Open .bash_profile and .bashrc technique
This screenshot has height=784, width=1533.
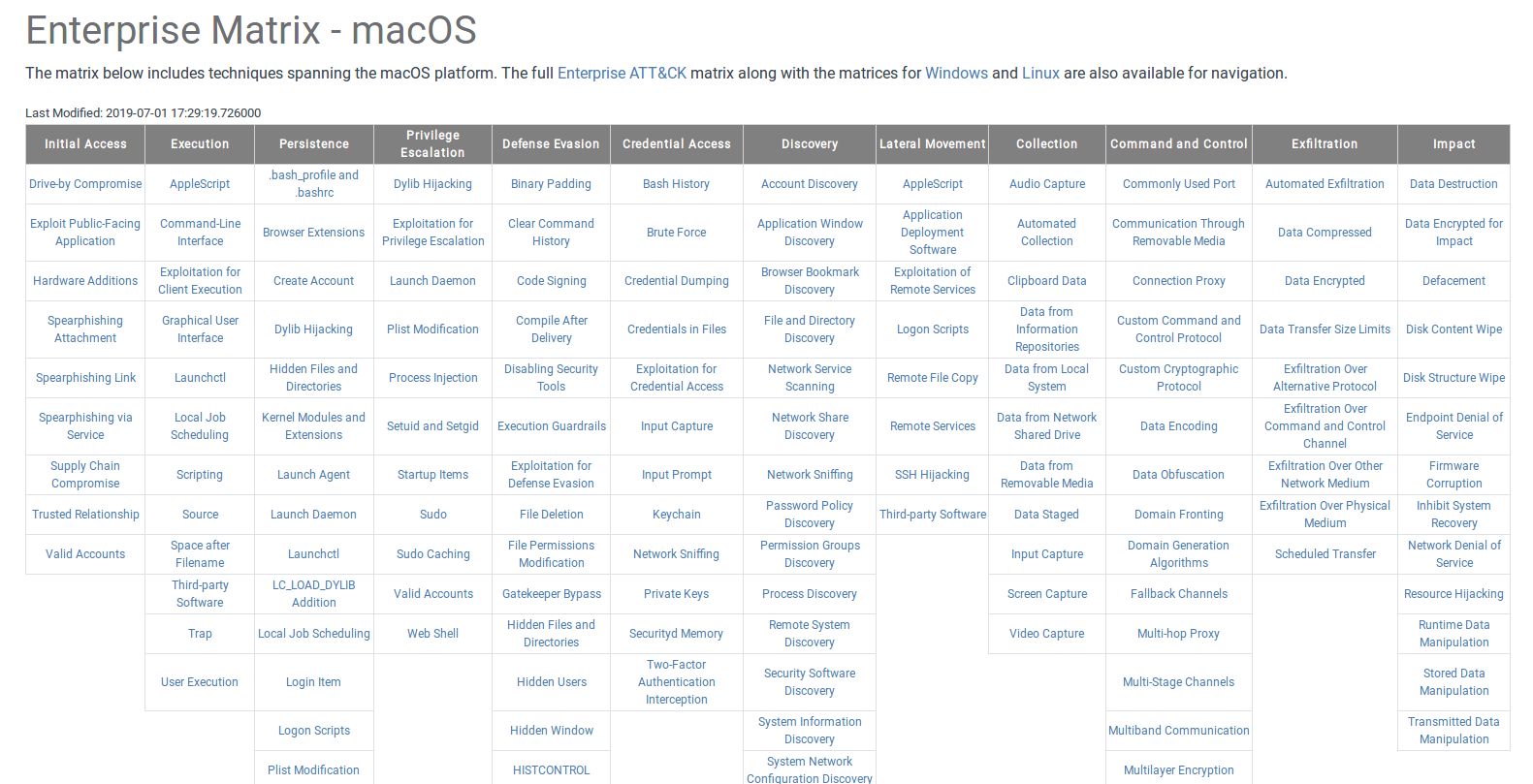point(314,183)
